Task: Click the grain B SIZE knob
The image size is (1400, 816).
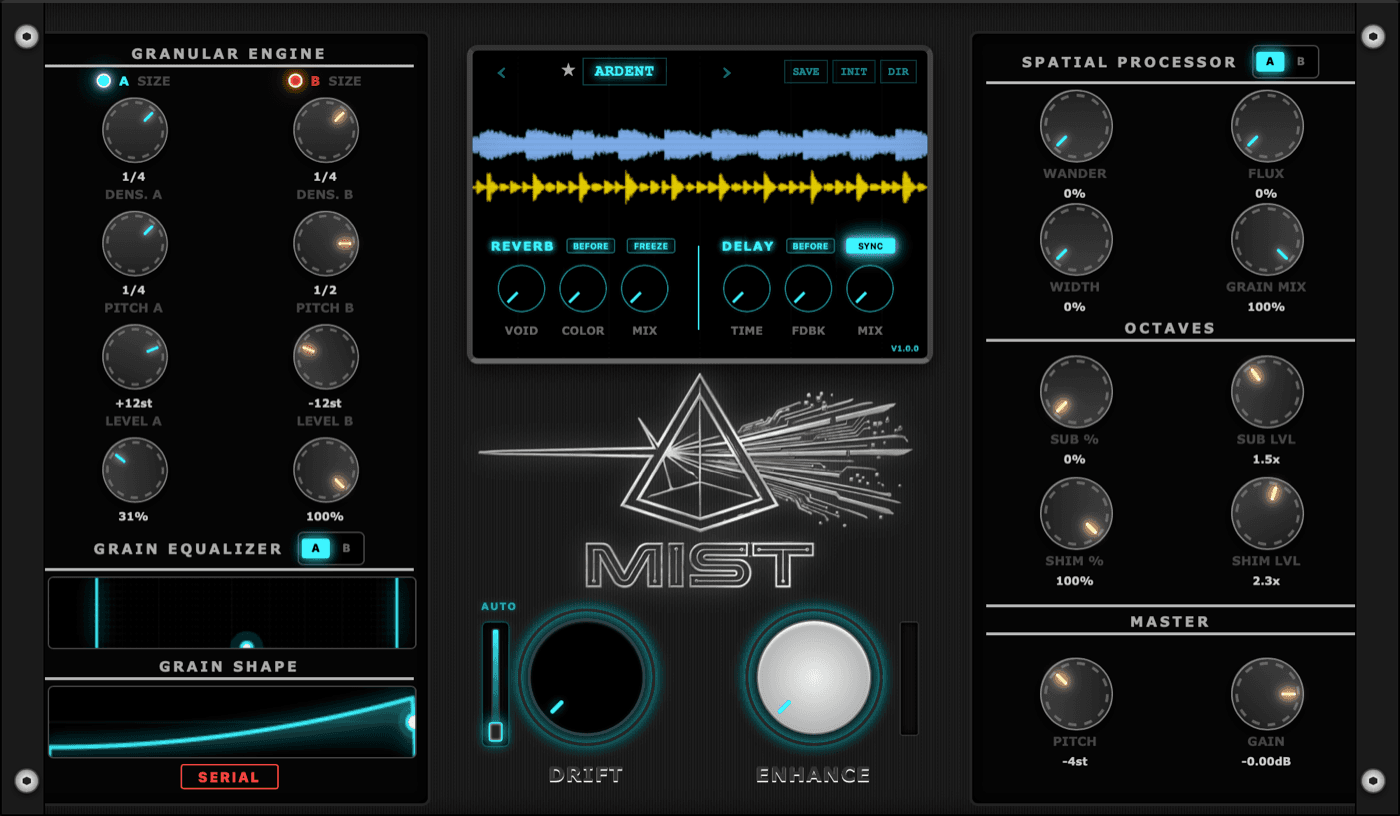Action: coord(326,130)
